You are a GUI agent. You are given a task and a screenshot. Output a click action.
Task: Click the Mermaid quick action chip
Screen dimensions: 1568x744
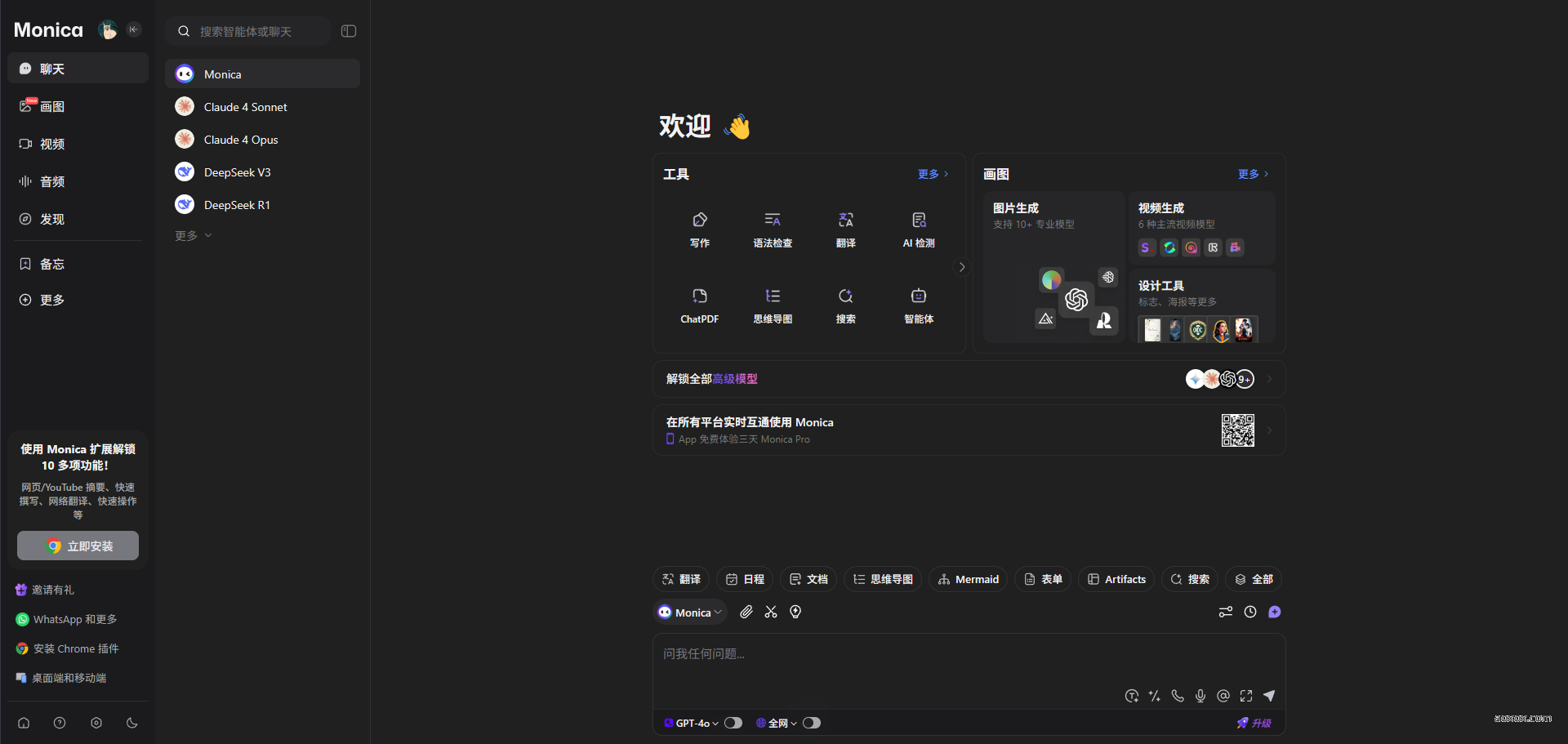point(969,579)
